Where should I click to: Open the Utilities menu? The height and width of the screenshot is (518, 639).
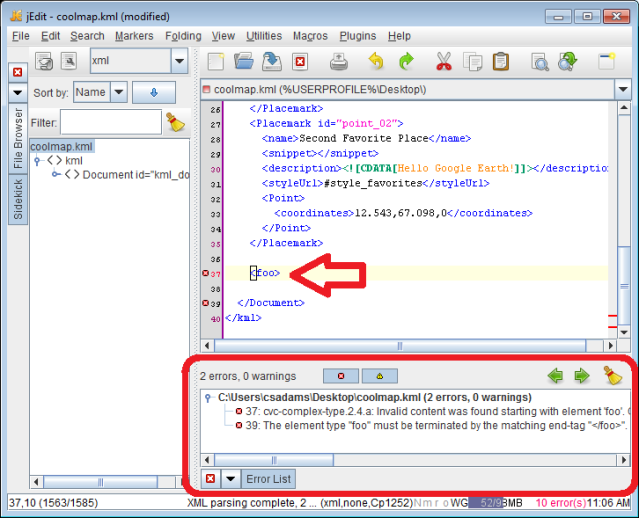[264, 36]
